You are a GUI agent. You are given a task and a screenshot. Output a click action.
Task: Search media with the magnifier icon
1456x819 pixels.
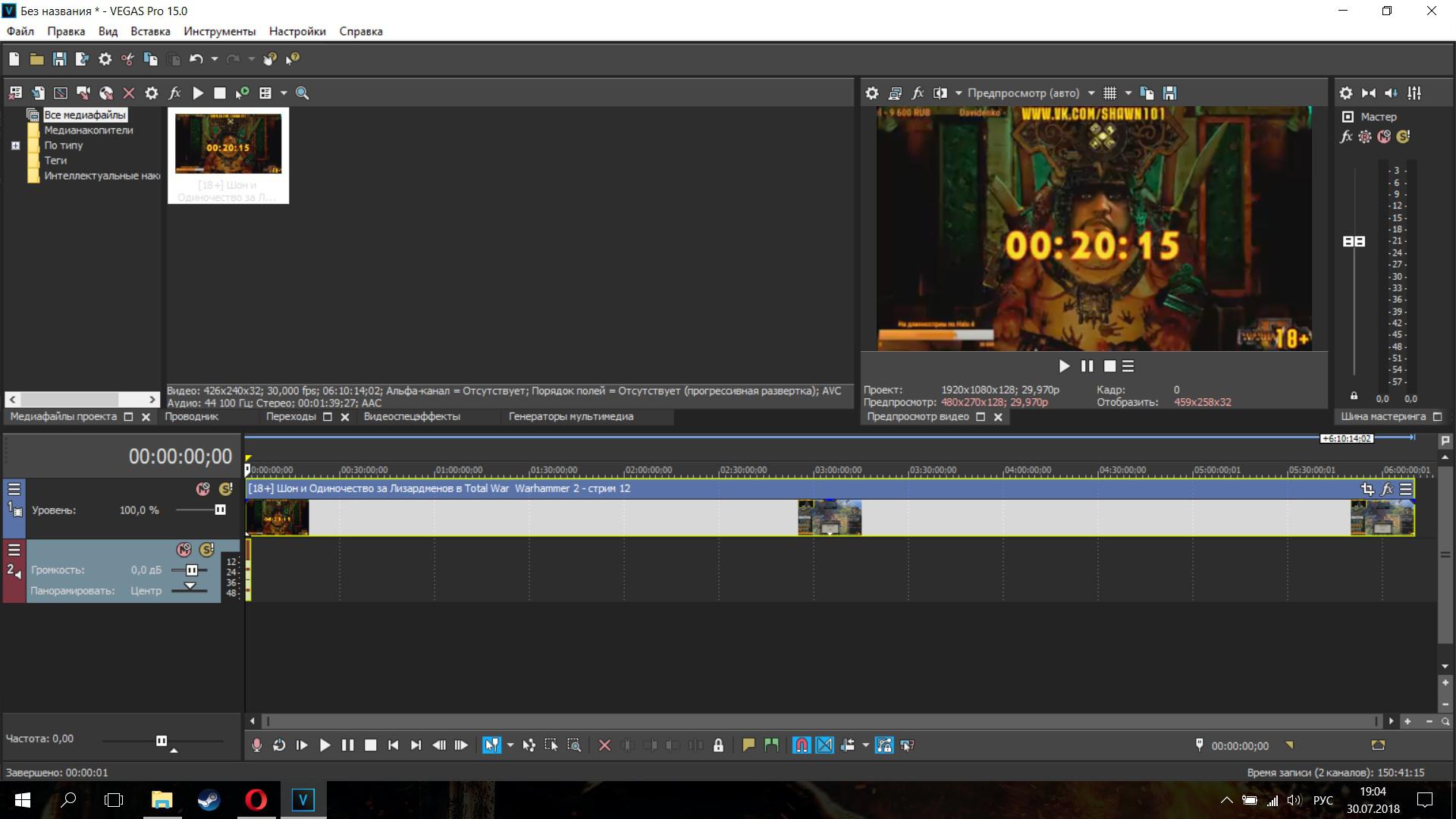pos(302,93)
